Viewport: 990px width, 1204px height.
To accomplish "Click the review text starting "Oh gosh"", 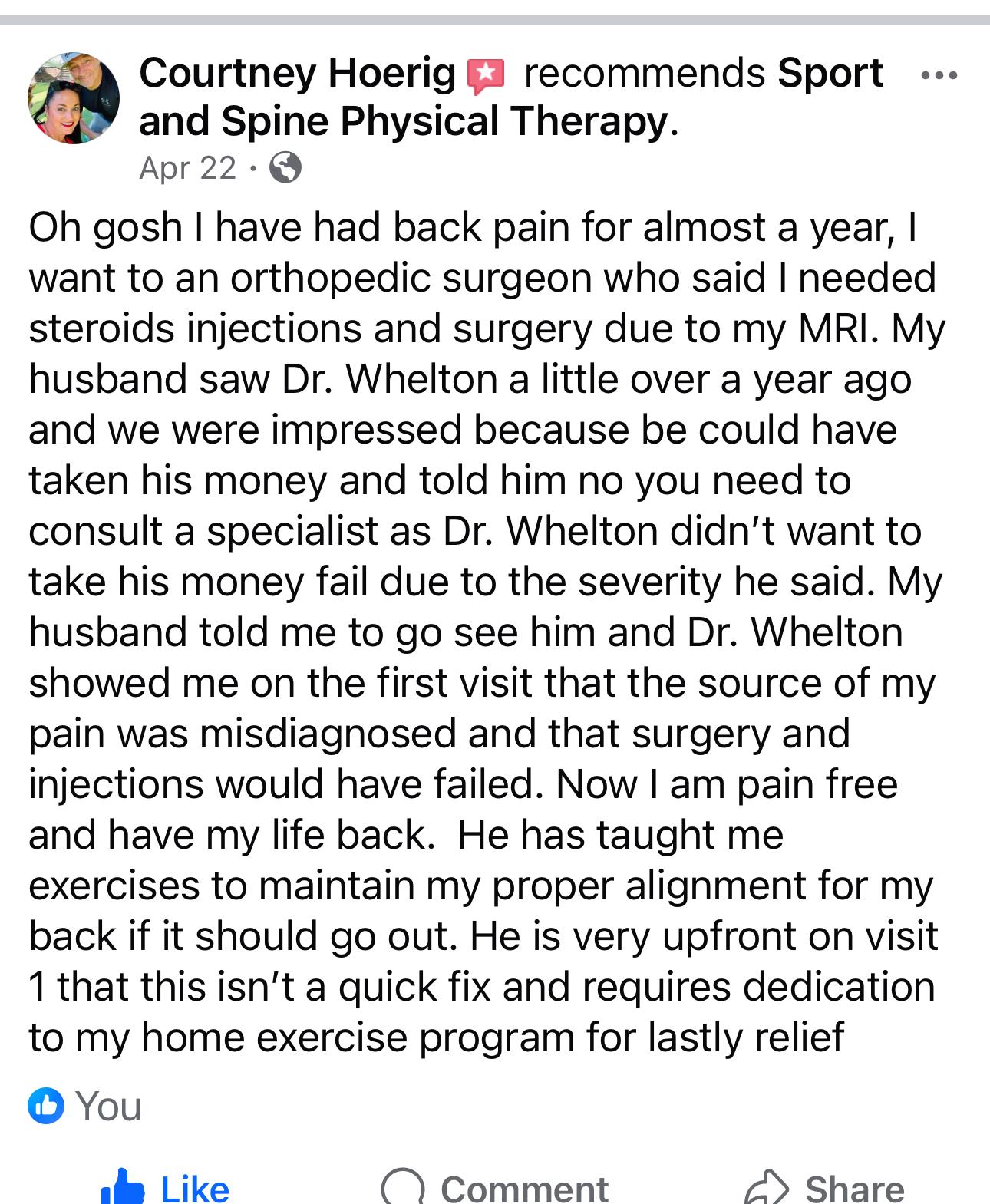I will click(x=487, y=632).
